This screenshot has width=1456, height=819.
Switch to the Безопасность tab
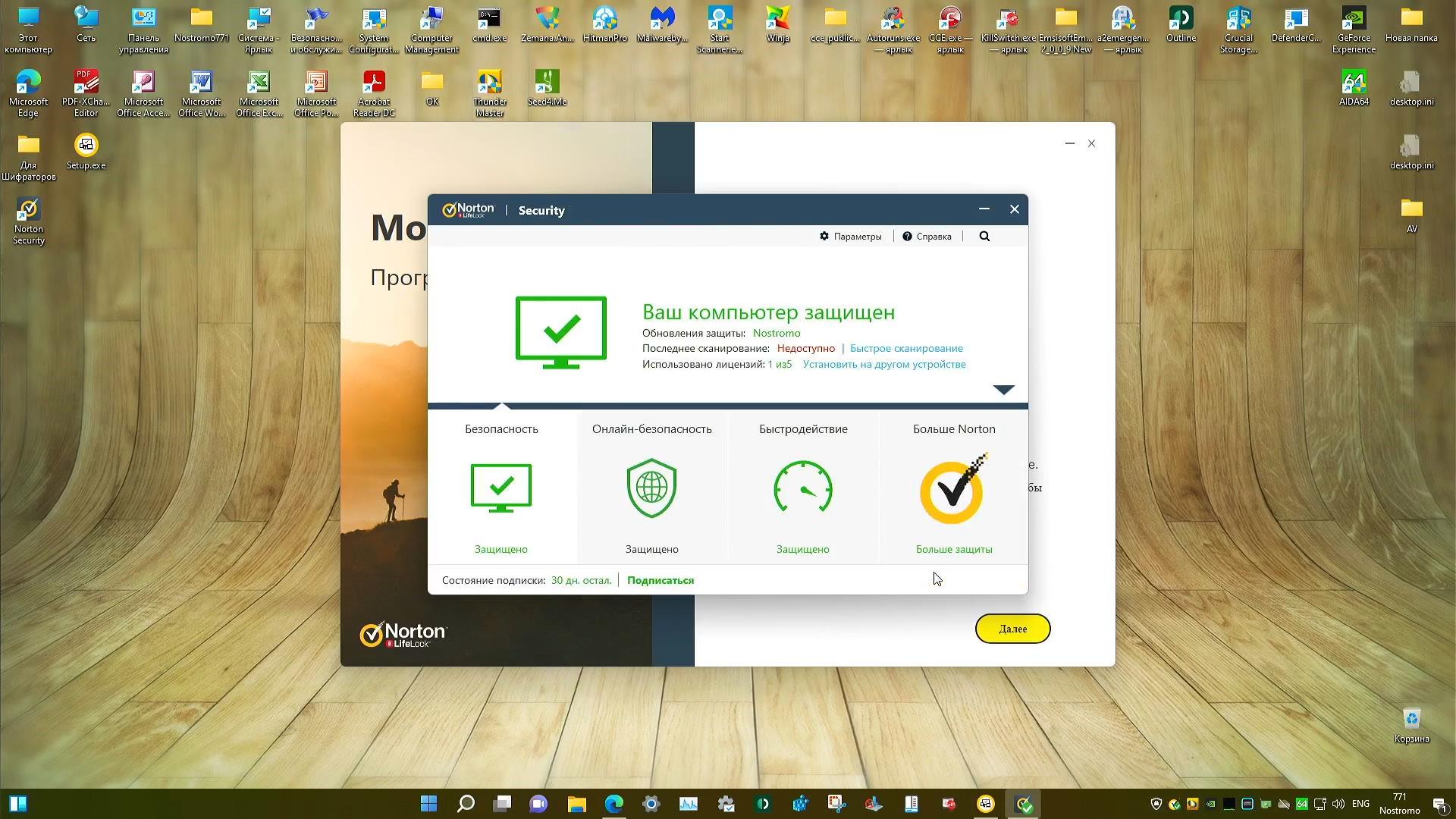click(500, 428)
